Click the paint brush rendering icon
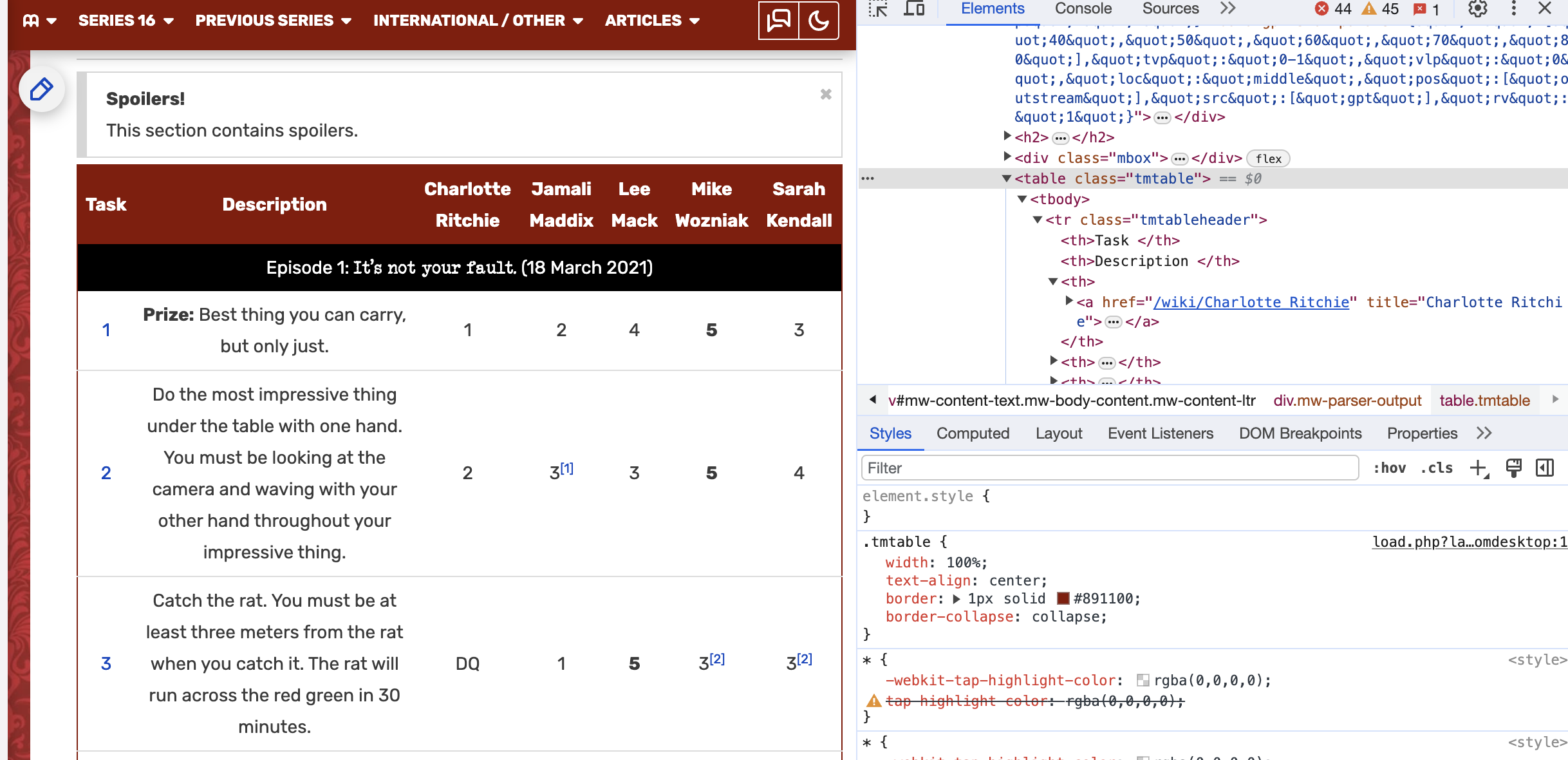1568x760 pixels. coord(1513,468)
